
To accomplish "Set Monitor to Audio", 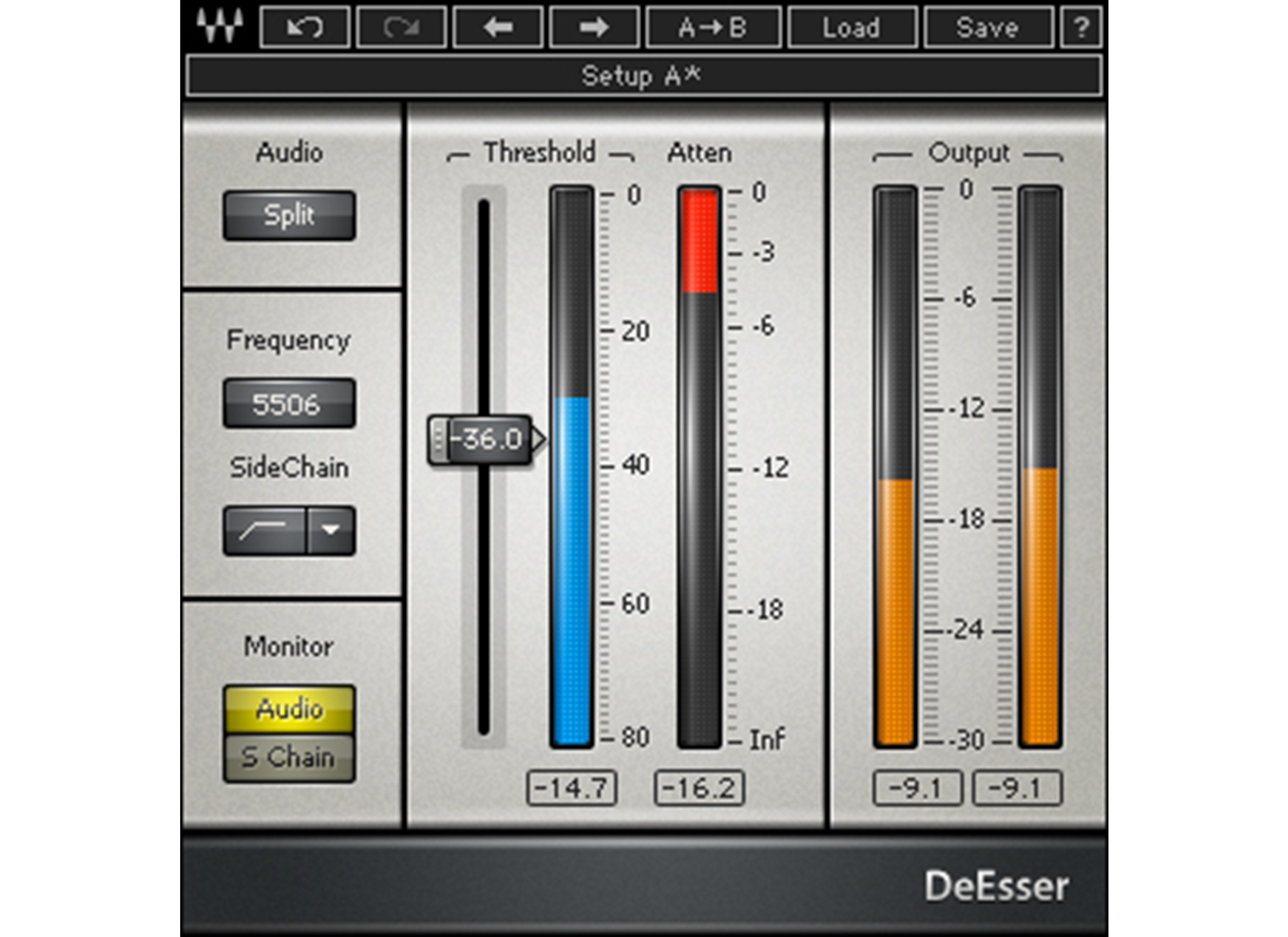I will click(289, 709).
